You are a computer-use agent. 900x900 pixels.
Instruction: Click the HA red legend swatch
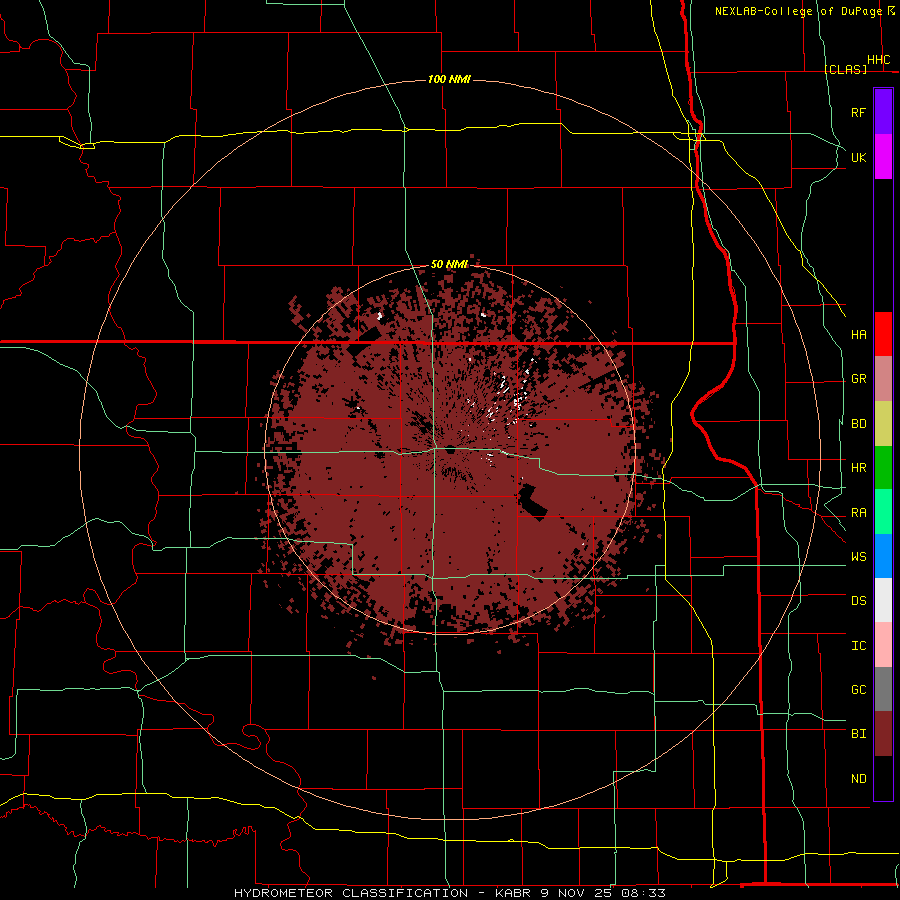click(x=883, y=334)
